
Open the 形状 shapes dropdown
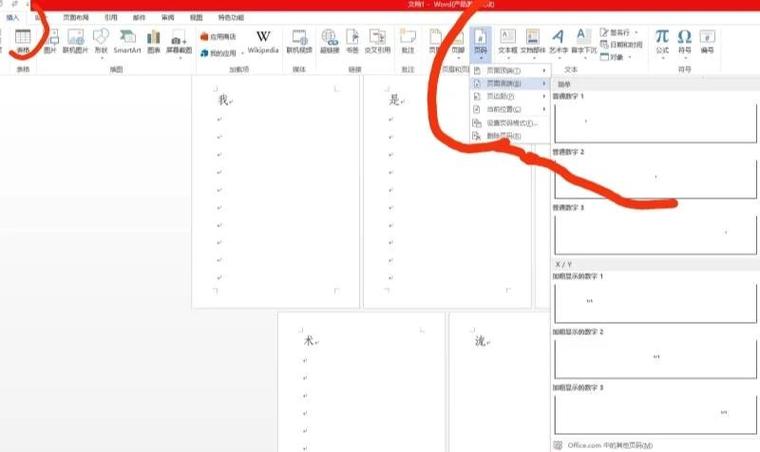click(x=101, y=44)
